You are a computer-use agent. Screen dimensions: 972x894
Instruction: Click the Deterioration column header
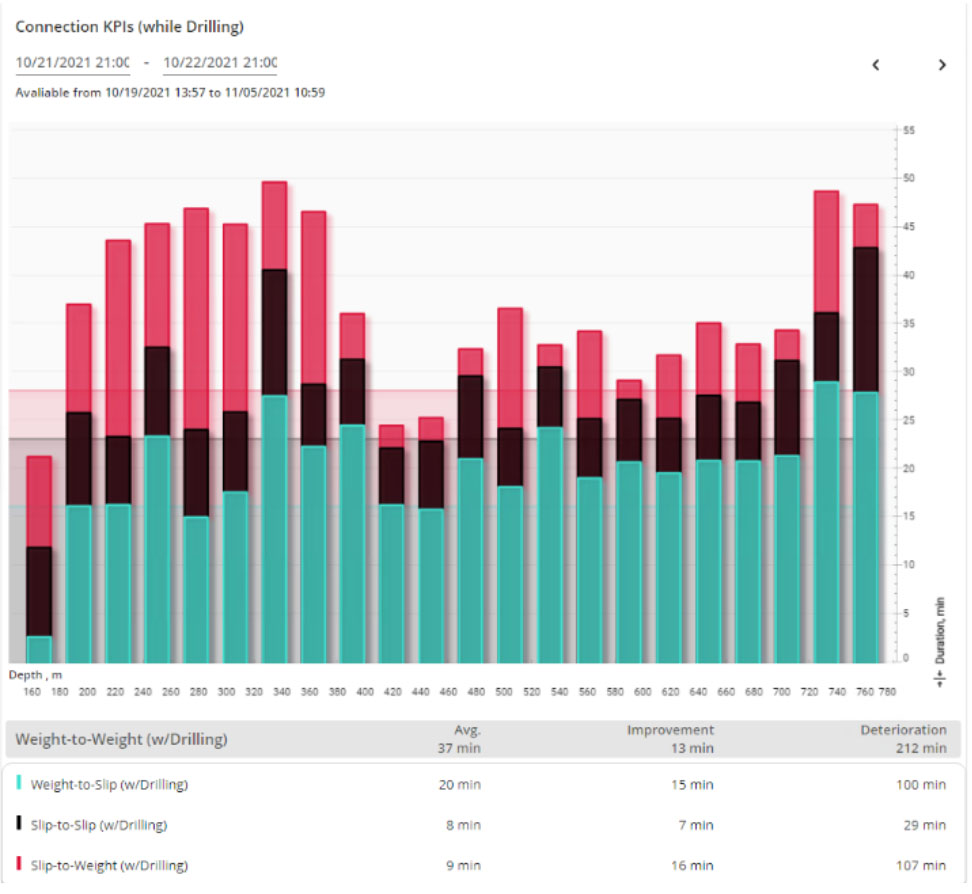[x=903, y=730]
